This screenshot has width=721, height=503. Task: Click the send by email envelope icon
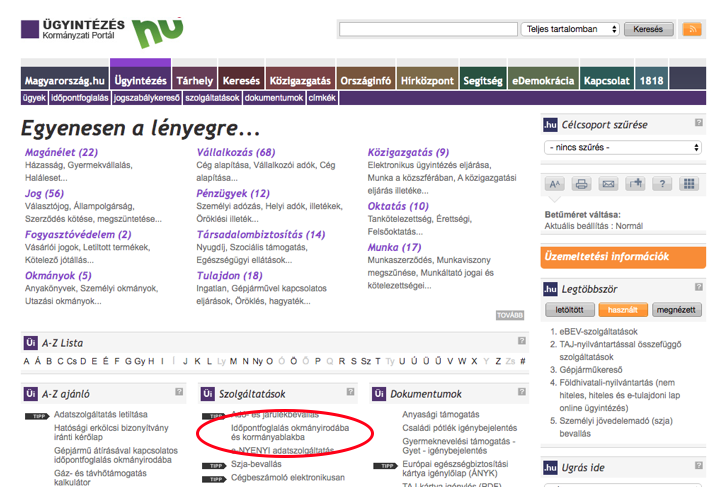[x=608, y=184]
